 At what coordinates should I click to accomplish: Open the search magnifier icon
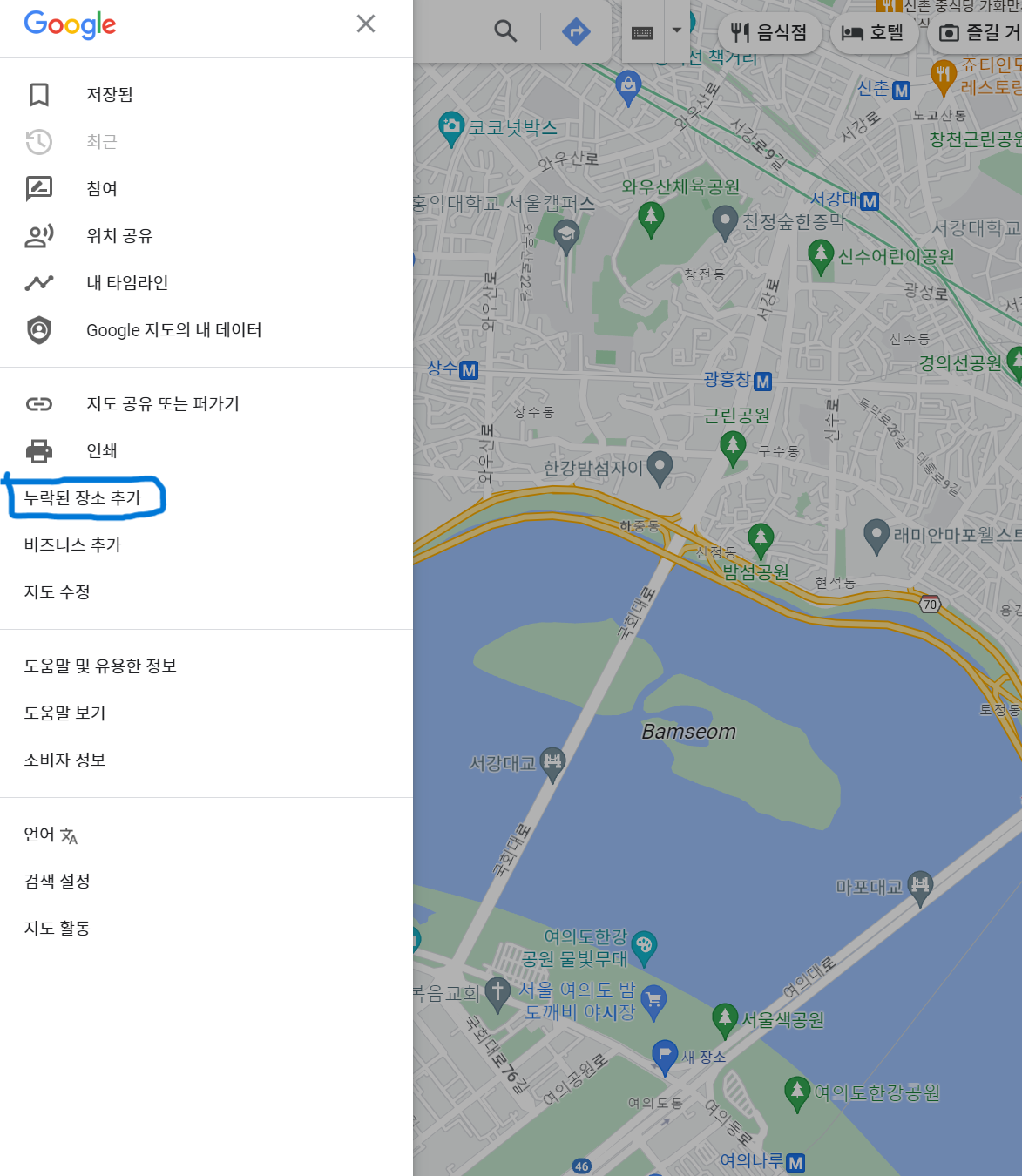click(x=505, y=29)
